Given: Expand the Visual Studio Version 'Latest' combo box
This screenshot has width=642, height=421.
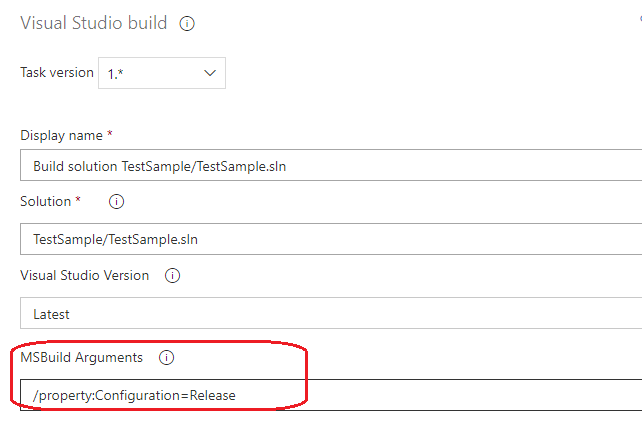Looking at the screenshot, I should coord(330,314).
